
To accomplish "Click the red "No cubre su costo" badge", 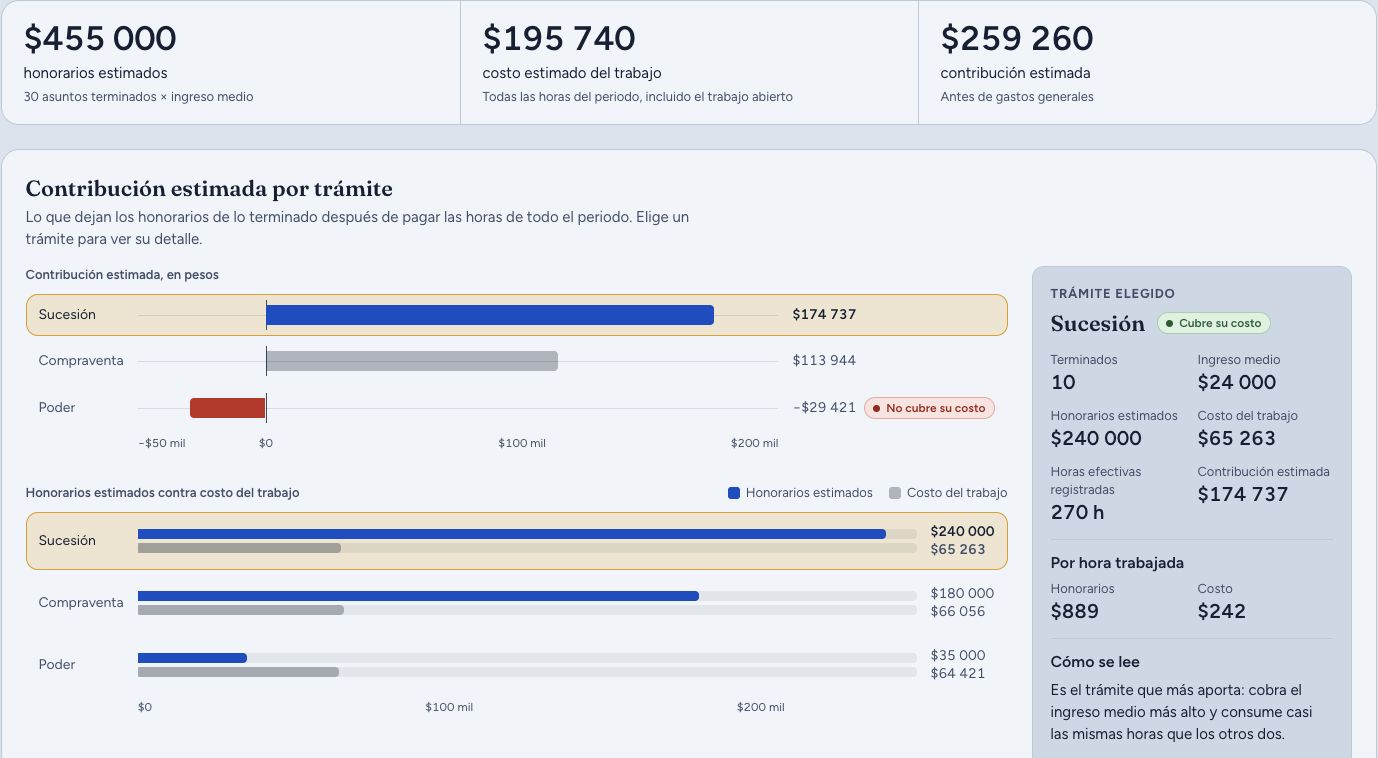I will [x=929, y=408].
